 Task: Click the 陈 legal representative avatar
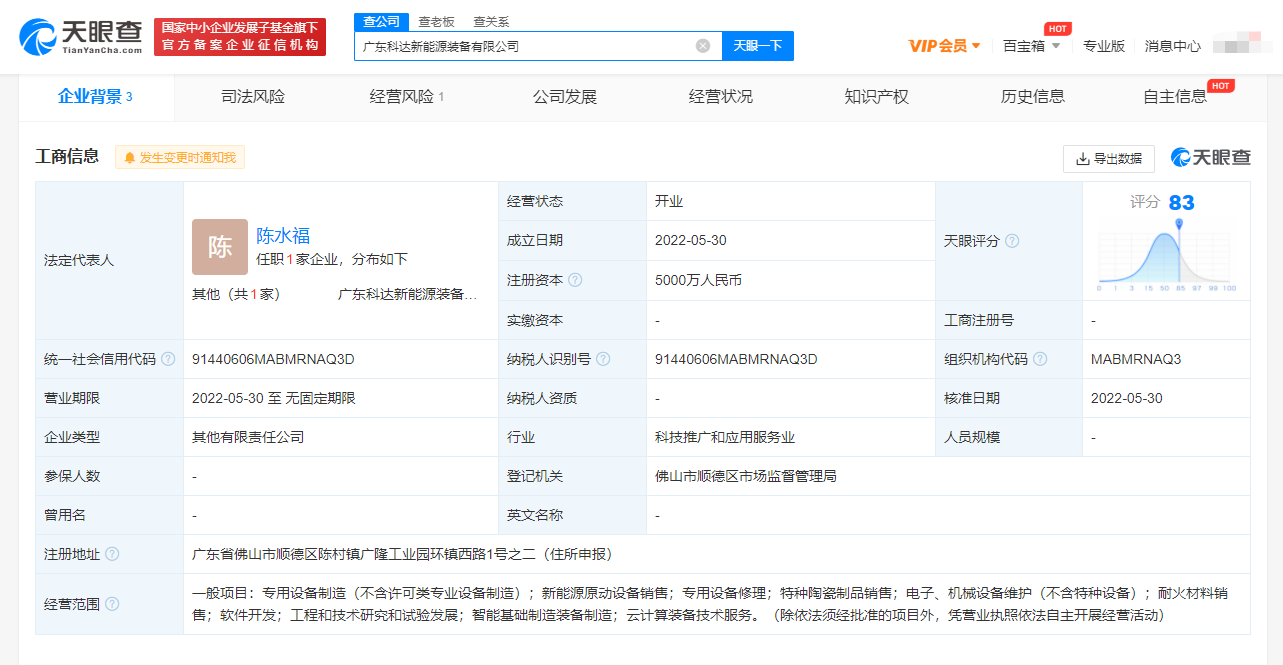pos(220,247)
